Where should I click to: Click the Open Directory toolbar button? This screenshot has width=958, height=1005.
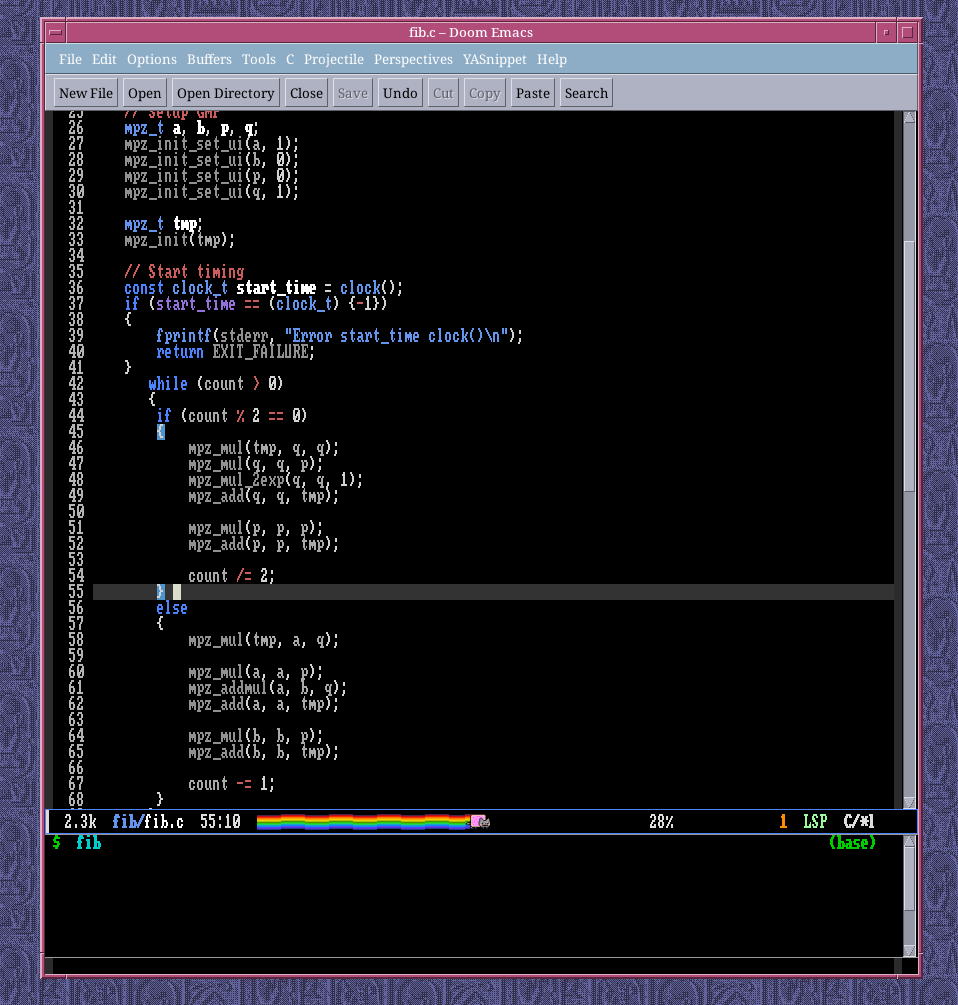(x=225, y=92)
